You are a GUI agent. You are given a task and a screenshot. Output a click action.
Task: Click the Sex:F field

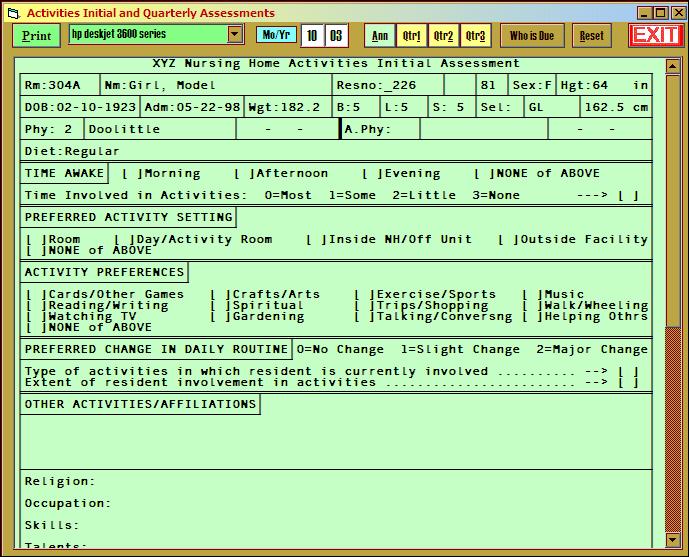click(x=532, y=85)
